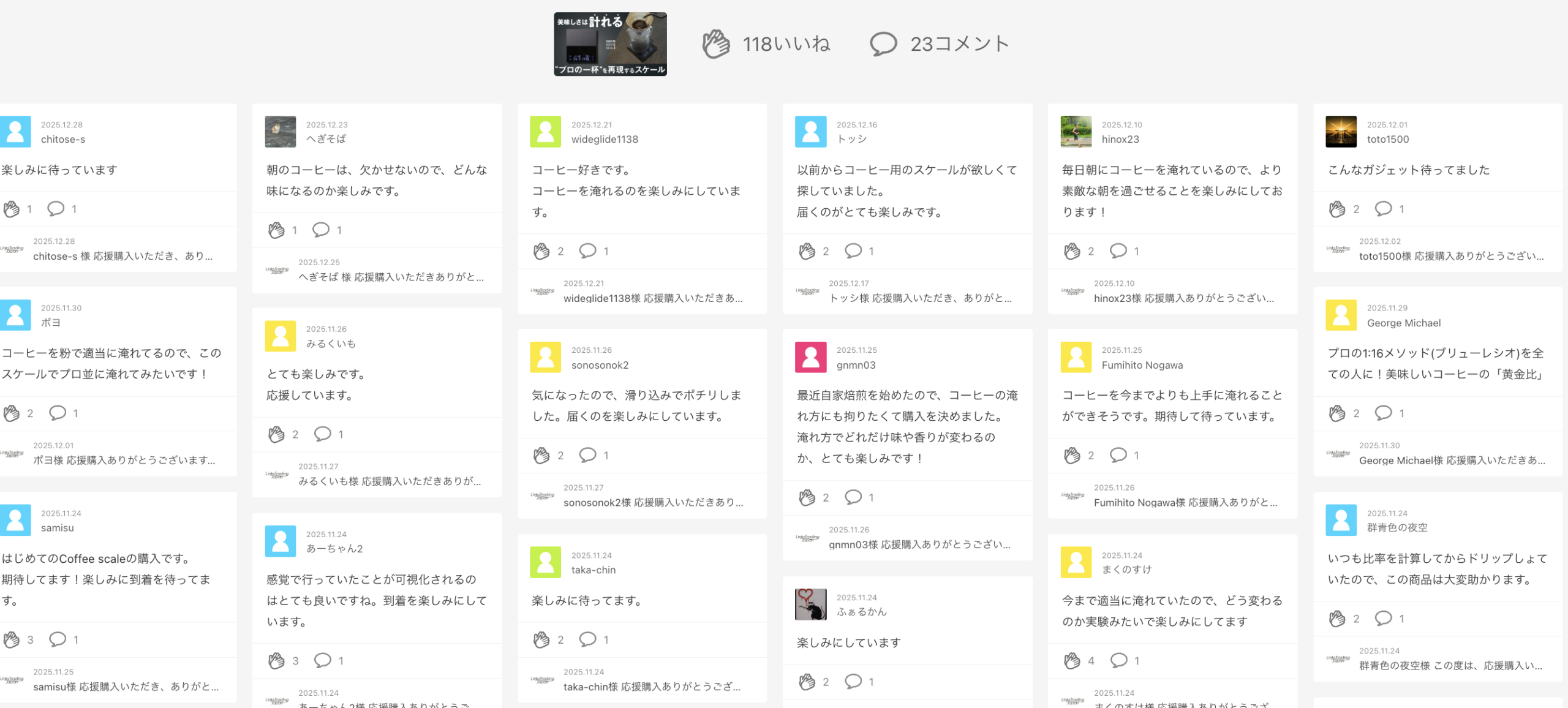1568x708 pixels.
Task: Expand the truncated reply to wideglide1138様
Action: point(652,298)
